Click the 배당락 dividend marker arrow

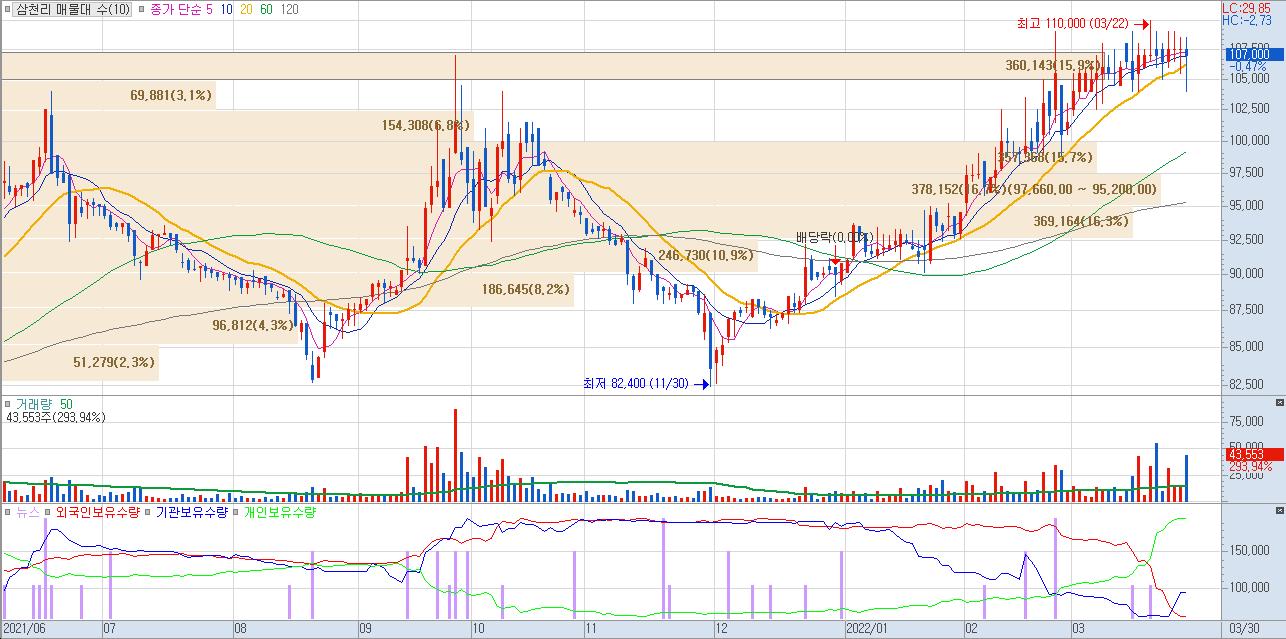pyautogui.click(x=835, y=259)
